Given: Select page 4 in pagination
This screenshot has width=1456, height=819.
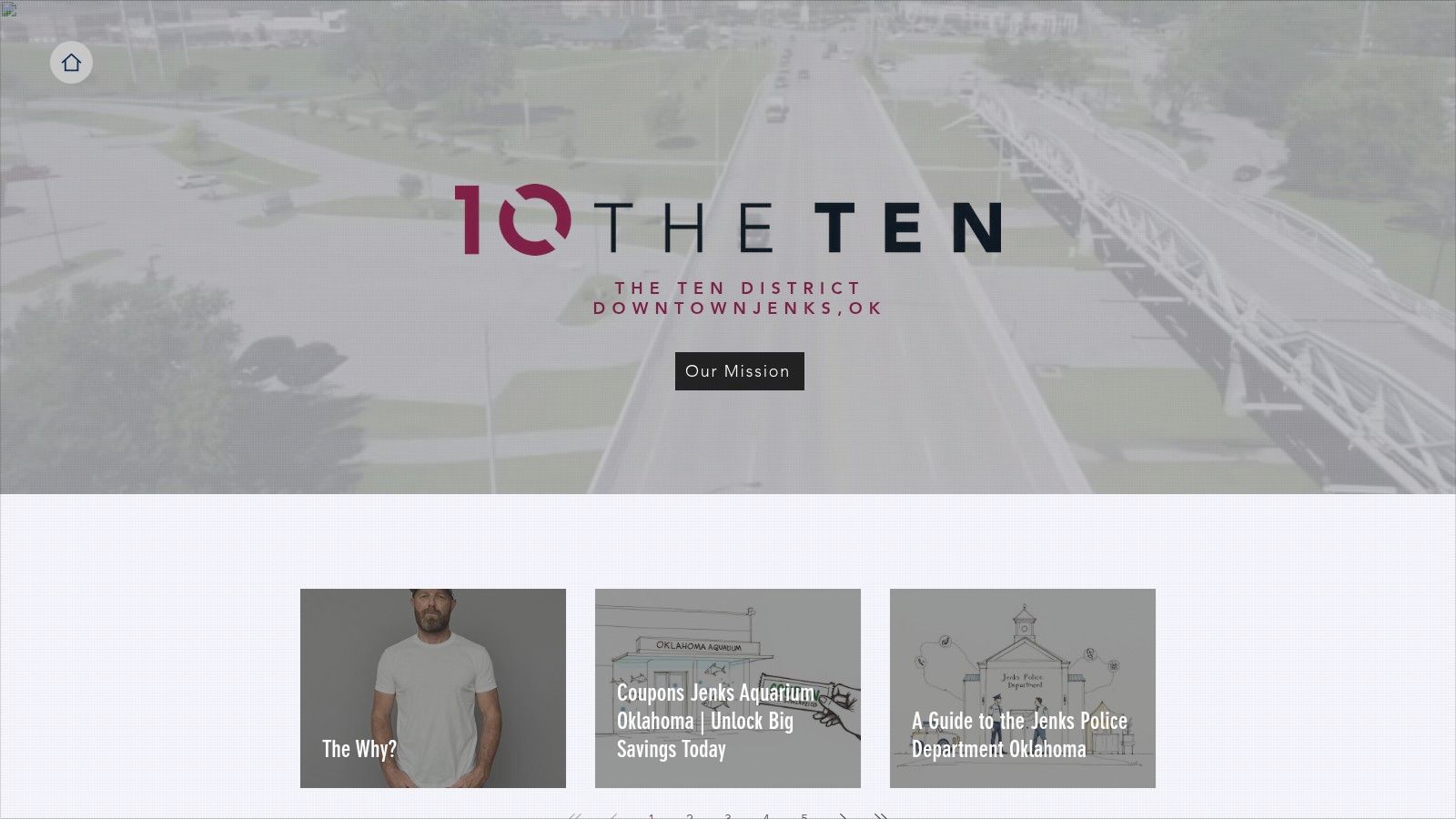Looking at the screenshot, I should point(766,815).
